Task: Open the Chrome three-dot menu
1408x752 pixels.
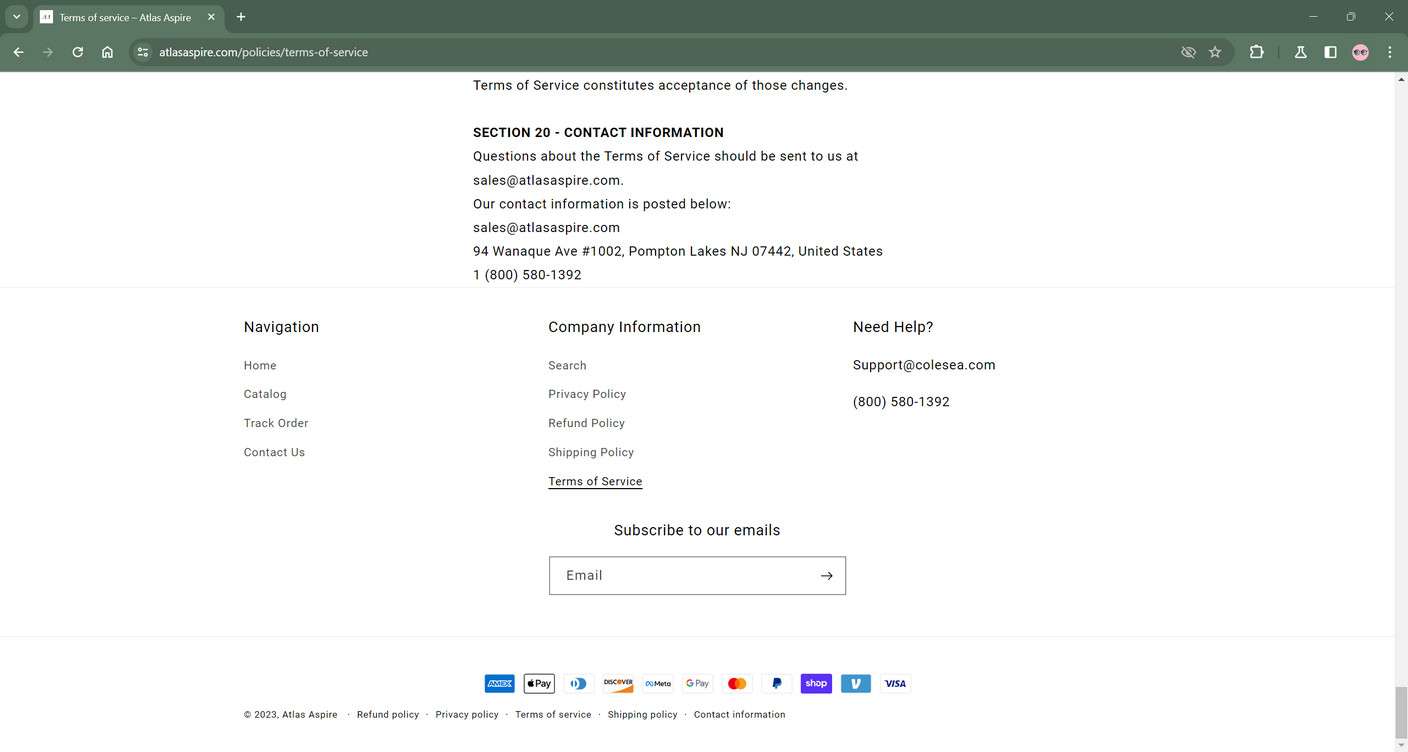Action: (1389, 52)
